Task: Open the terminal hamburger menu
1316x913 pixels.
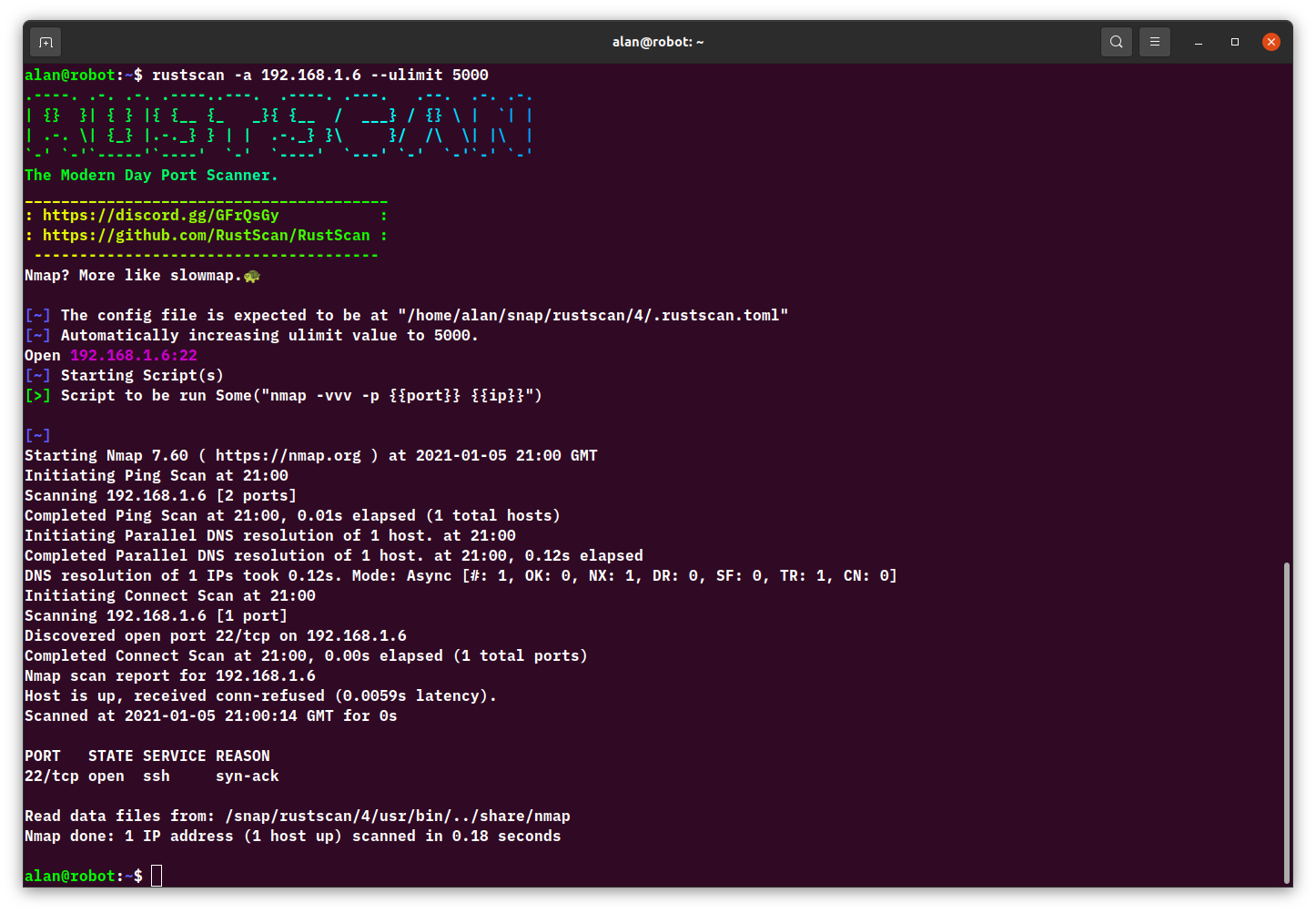Action: pyautogui.click(x=1155, y=41)
